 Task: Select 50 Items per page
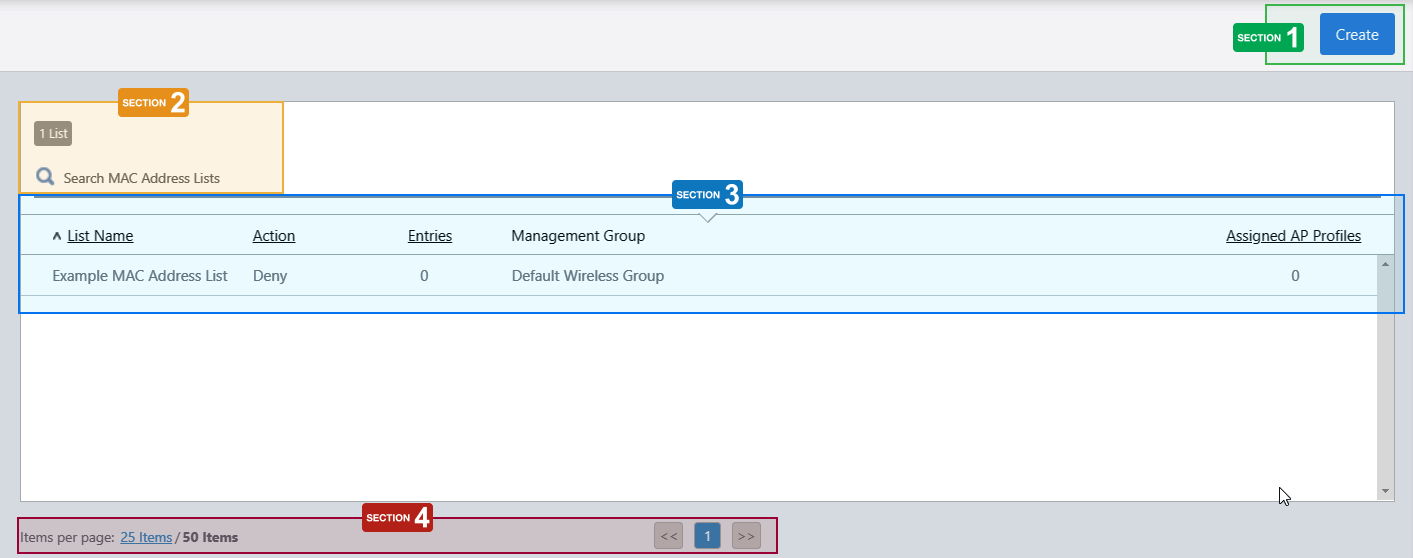pyautogui.click(x=210, y=537)
